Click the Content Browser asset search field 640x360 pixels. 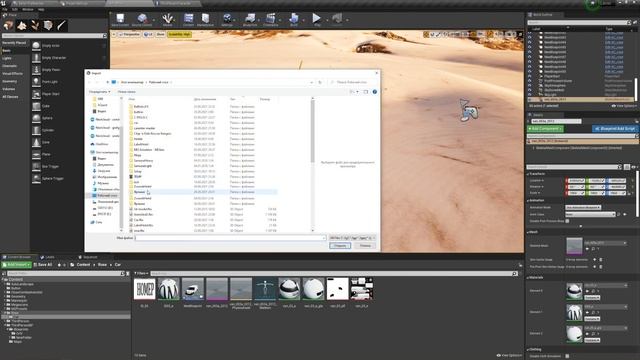(334, 273)
